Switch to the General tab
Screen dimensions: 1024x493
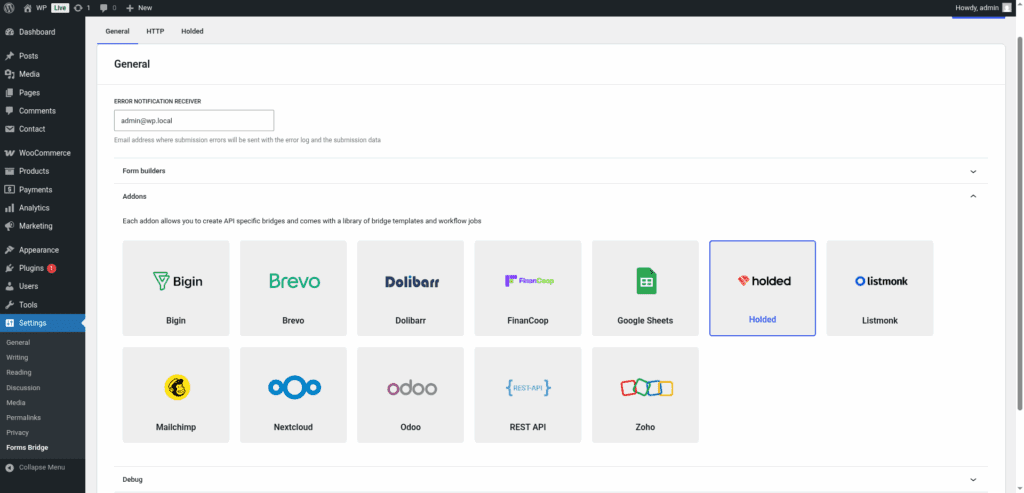(x=118, y=31)
